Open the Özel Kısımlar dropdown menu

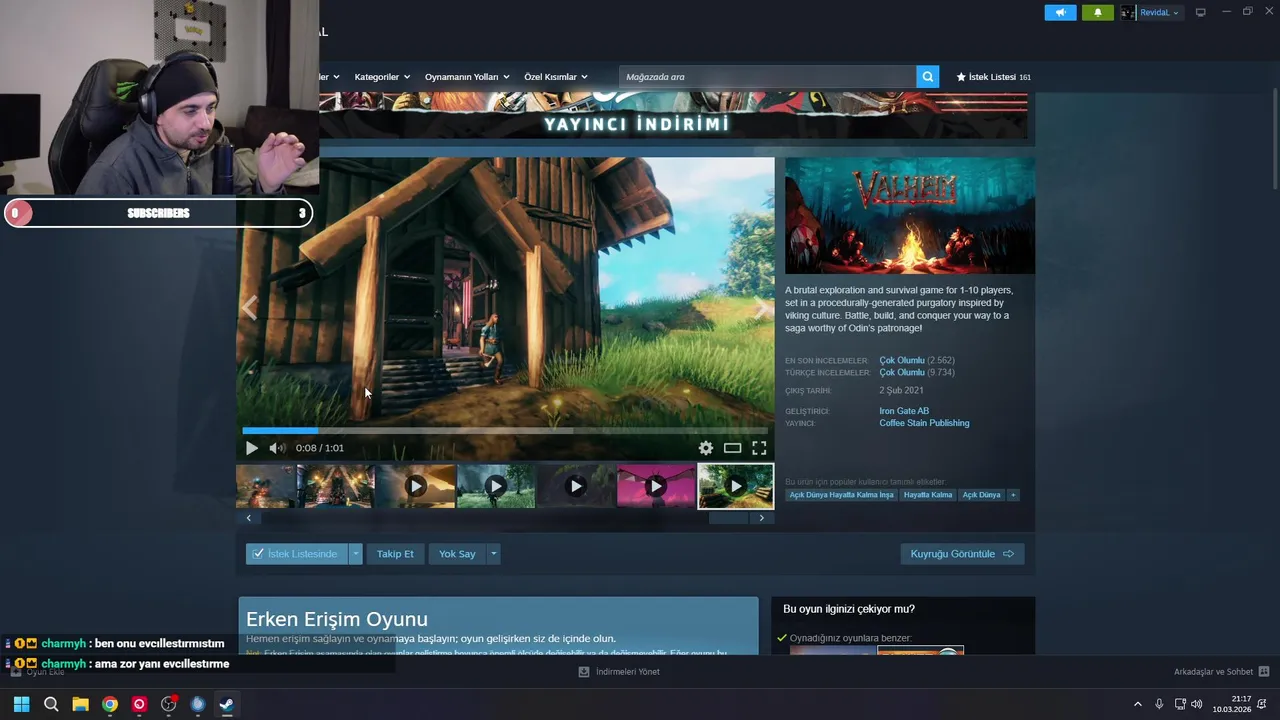(556, 77)
